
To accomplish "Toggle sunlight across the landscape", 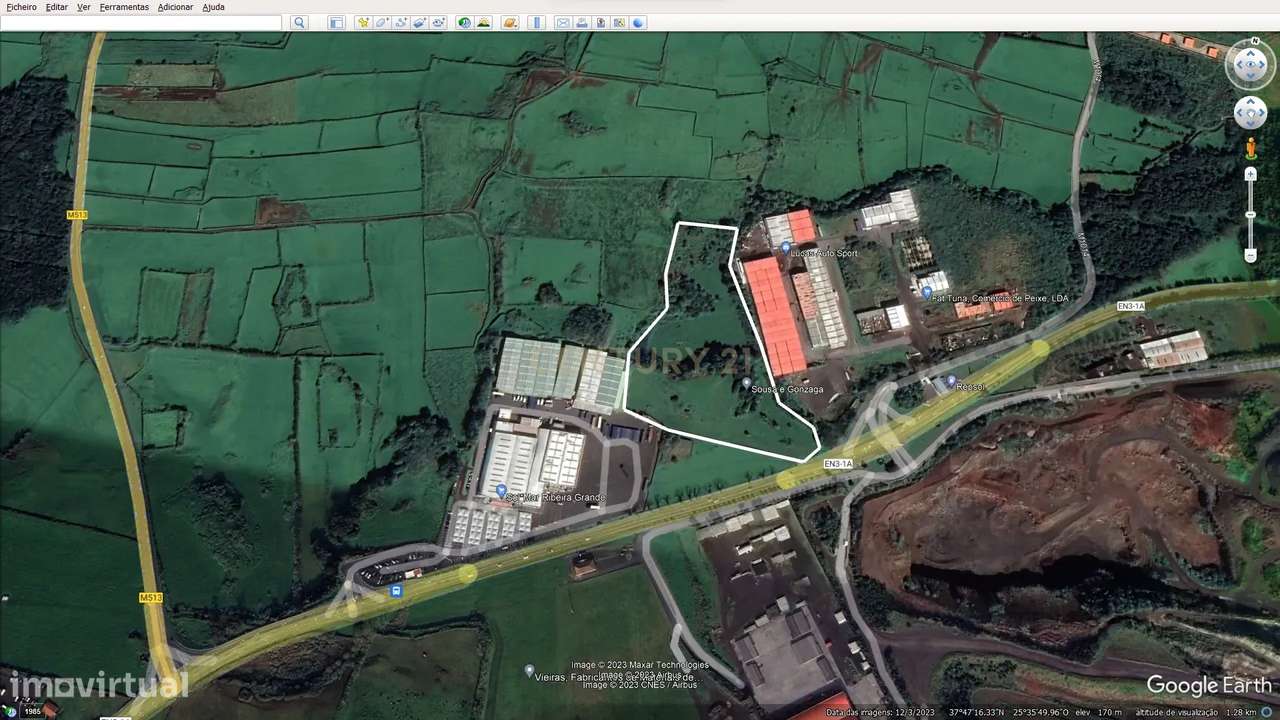I will pyautogui.click(x=484, y=22).
